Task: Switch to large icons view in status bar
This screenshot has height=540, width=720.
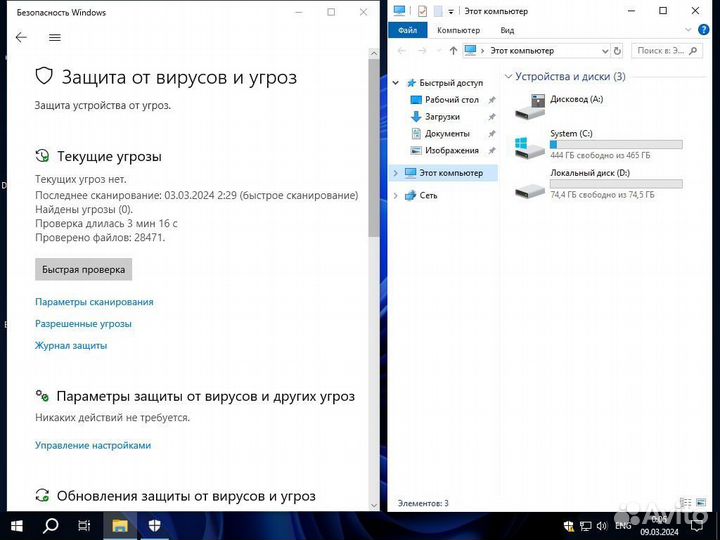Action: (701, 503)
